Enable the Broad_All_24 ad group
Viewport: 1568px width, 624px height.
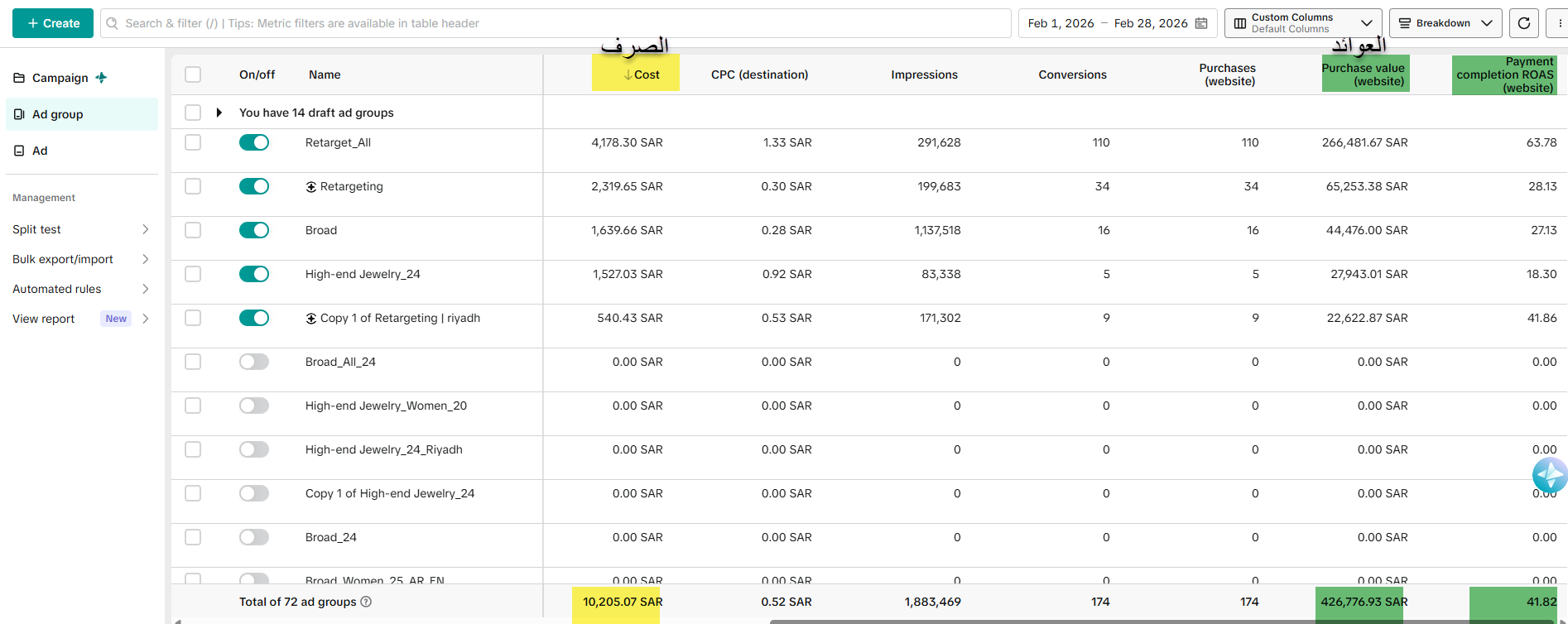pyautogui.click(x=254, y=362)
